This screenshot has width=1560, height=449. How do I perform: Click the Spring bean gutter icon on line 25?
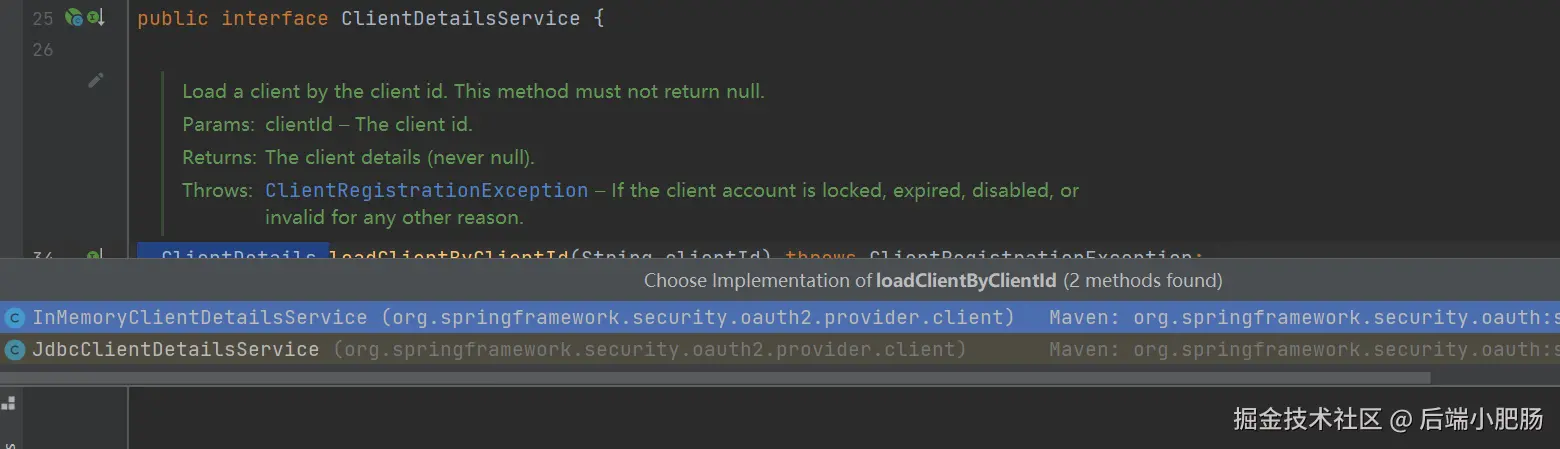[x=74, y=17]
